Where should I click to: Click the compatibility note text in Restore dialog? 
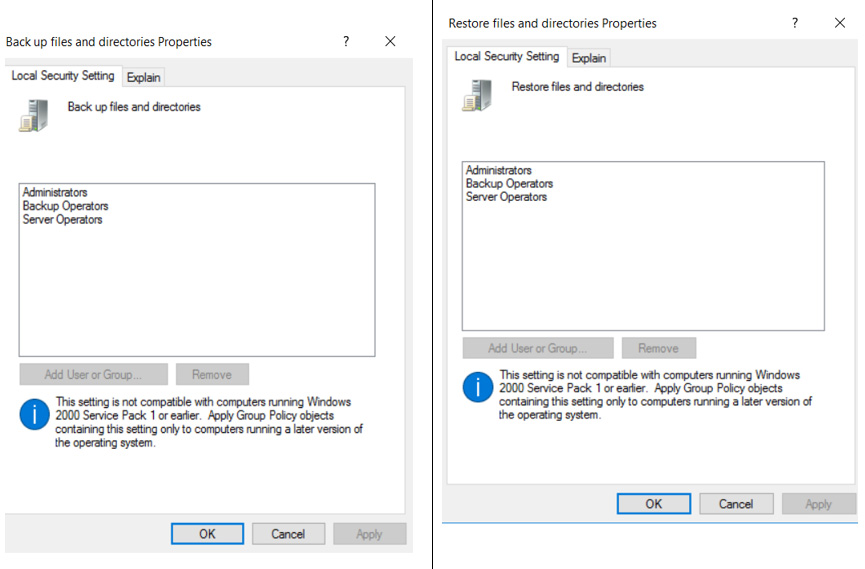(x=655, y=395)
